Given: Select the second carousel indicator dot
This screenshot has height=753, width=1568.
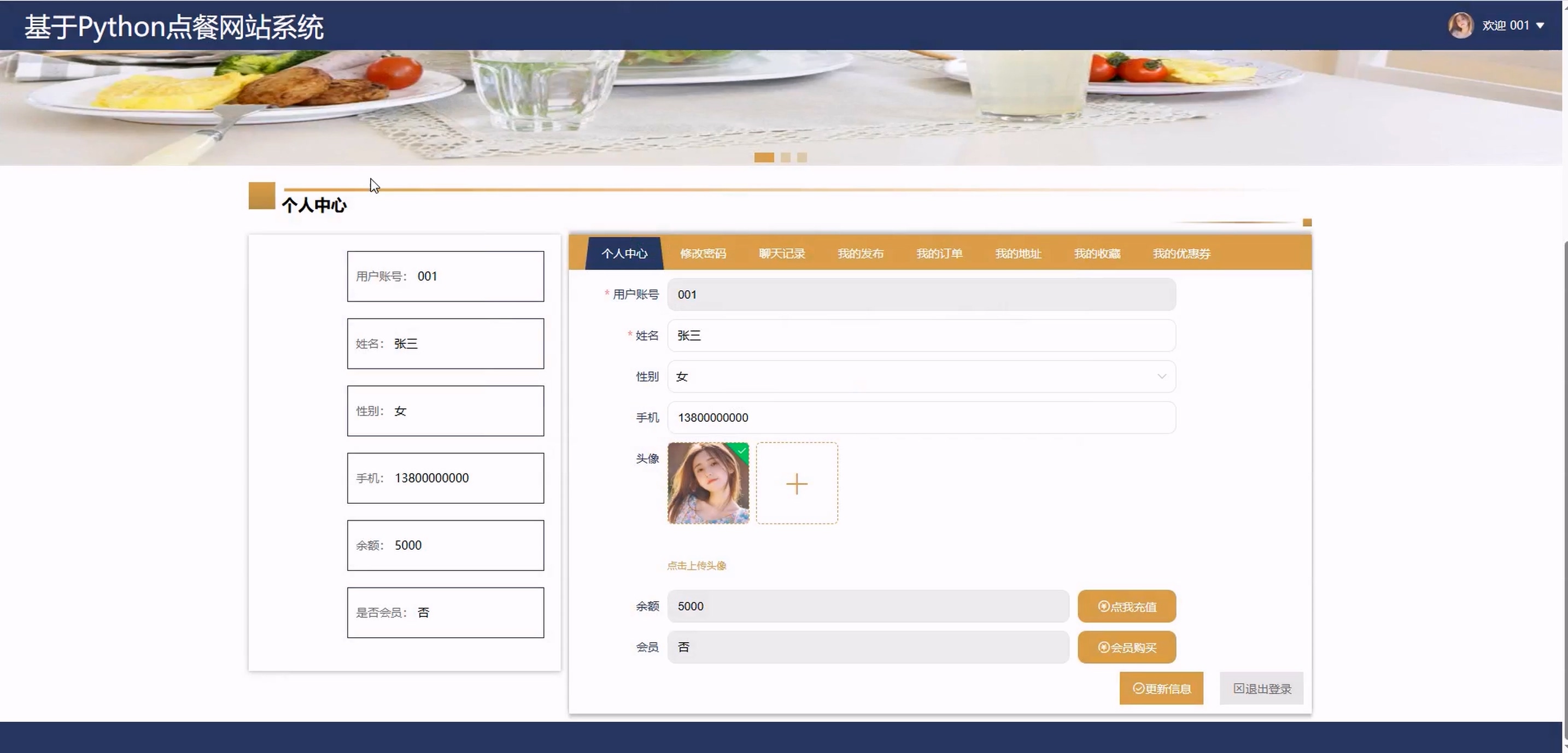Looking at the screenshot, I should (x=786, y=157).
